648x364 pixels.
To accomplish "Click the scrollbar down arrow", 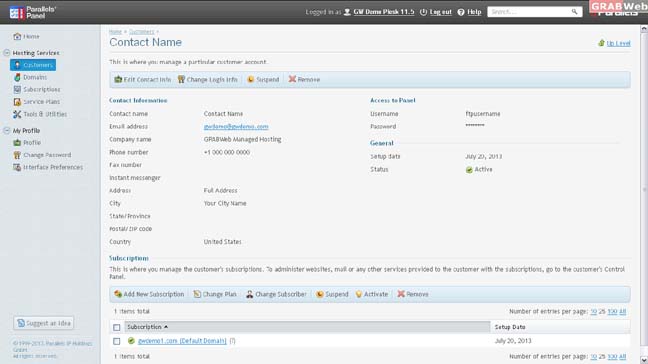I will 644,360.
